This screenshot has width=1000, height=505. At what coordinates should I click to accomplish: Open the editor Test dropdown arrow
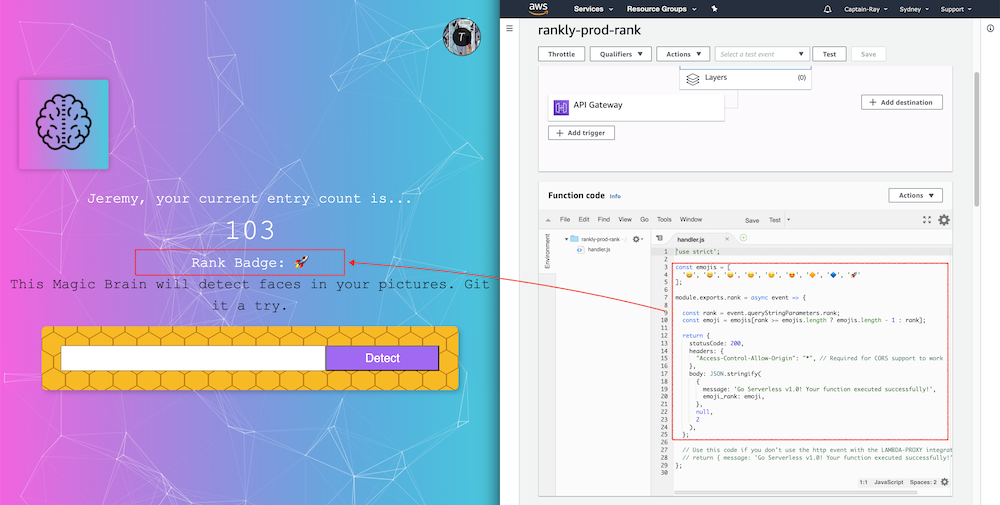[789, 220]
